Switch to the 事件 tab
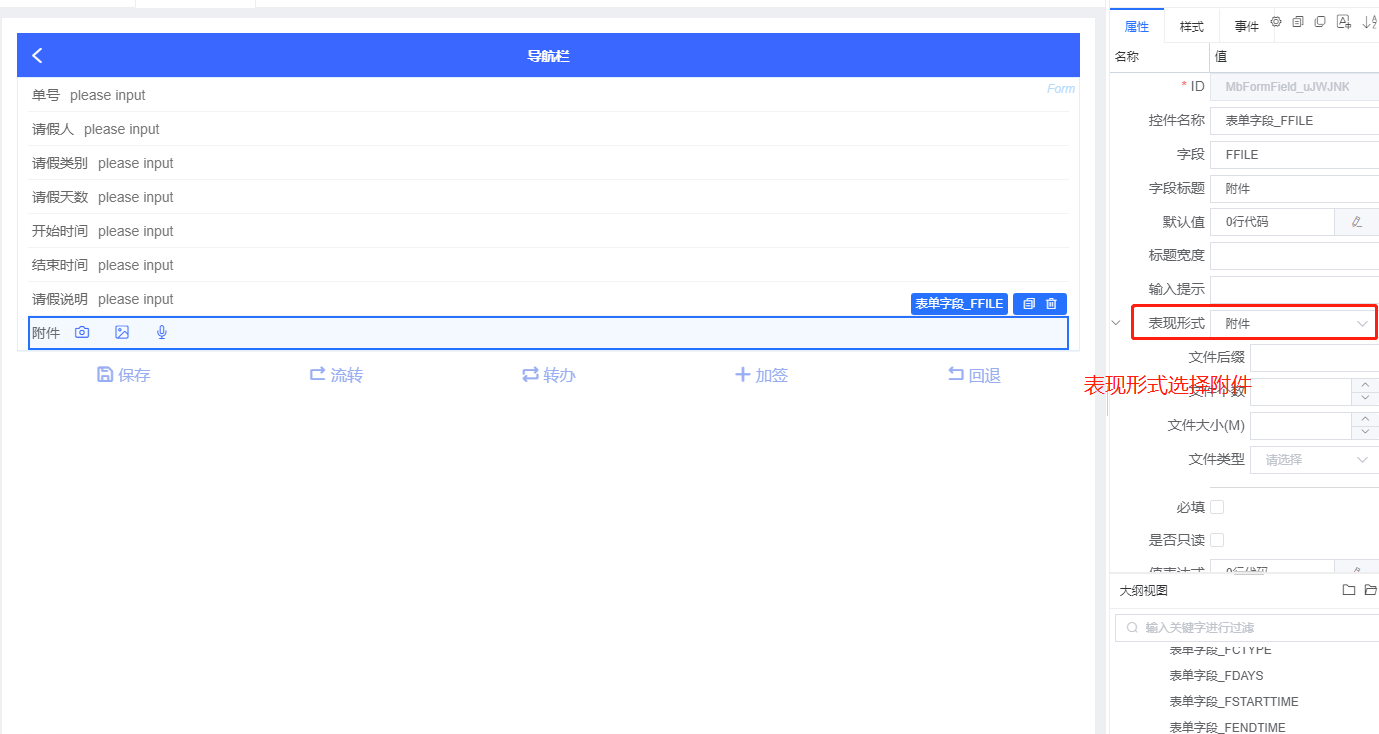 (1246, 27)
